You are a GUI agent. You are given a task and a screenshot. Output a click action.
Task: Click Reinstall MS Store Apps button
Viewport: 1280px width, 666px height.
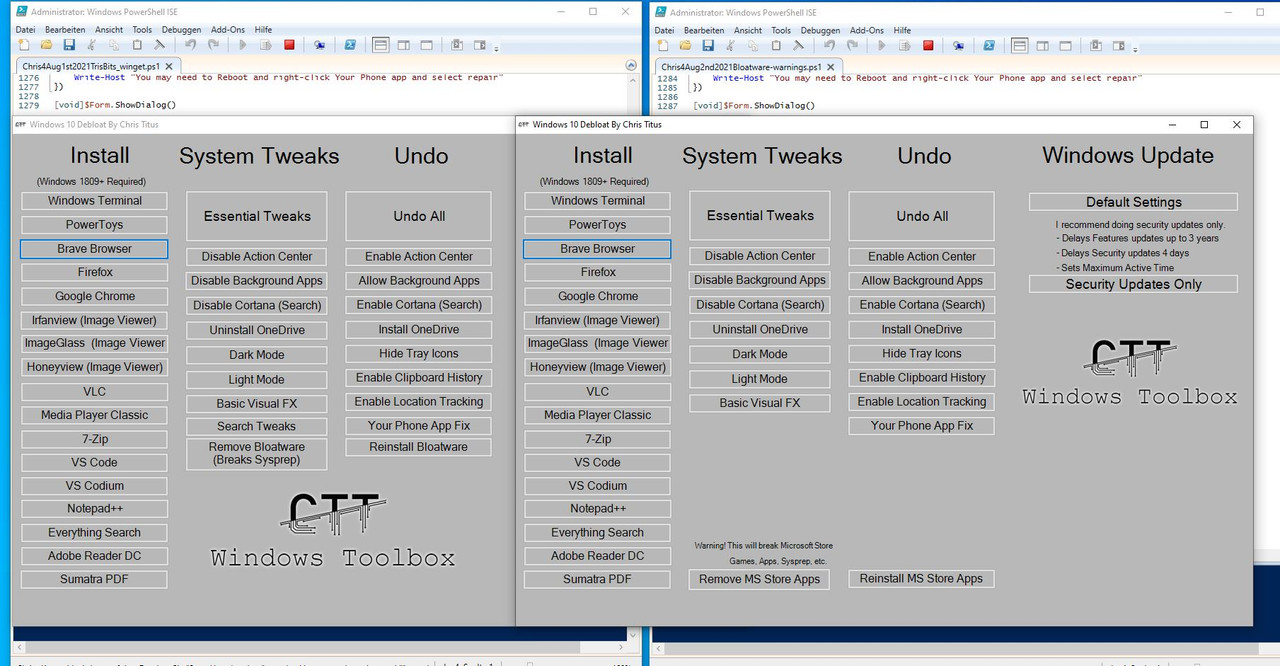pyautogui.click(x=922, y=579)
